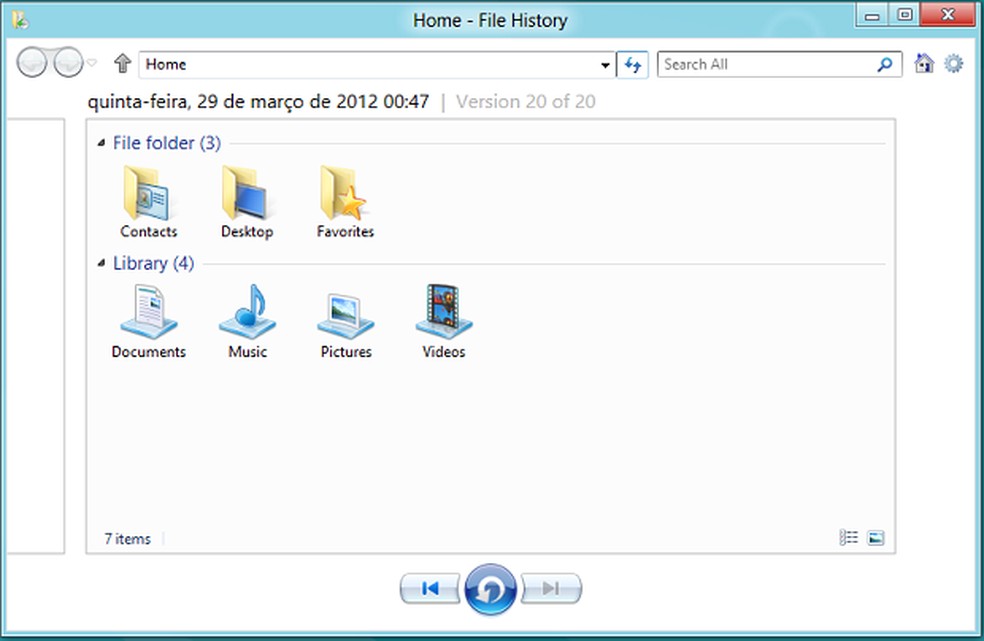984x641 pixels.
Task: Open the Favorites folder
Action: coord(345,202)
